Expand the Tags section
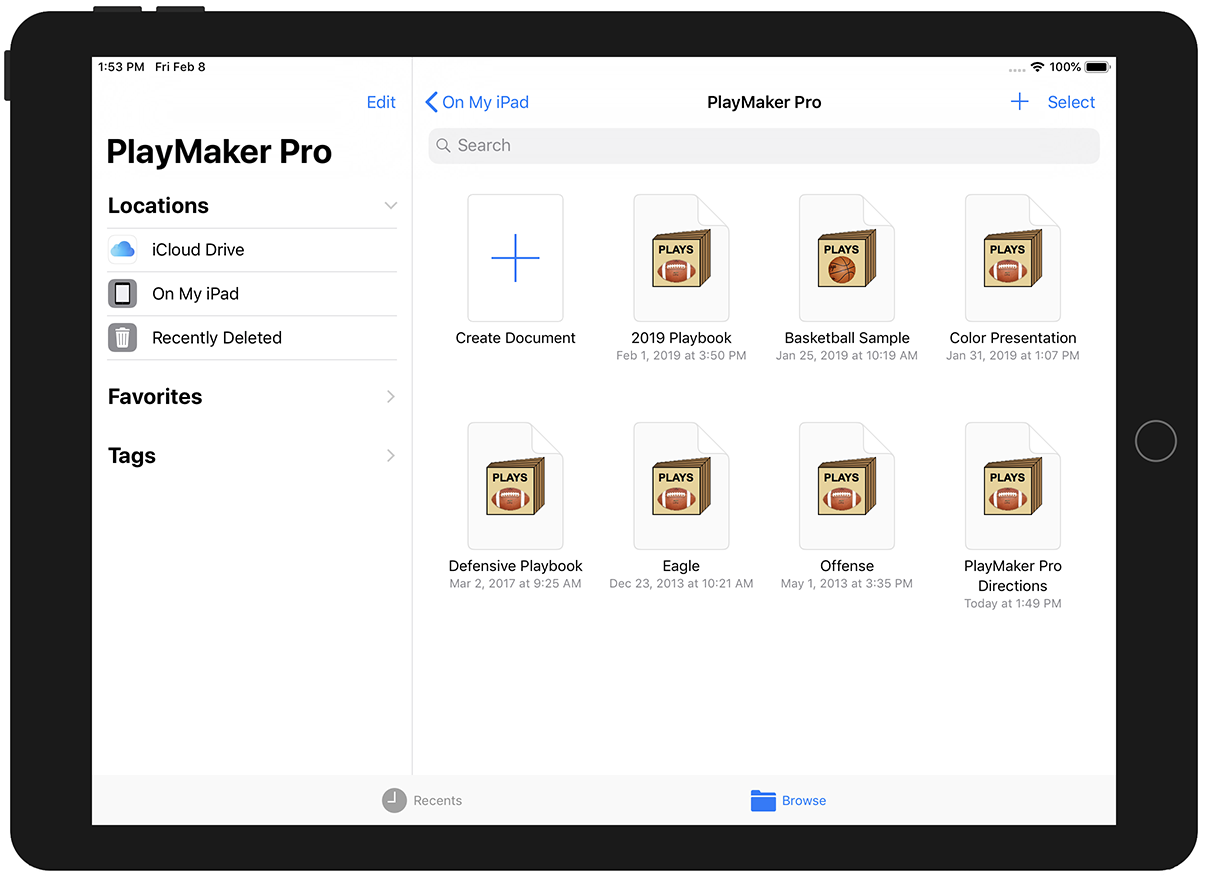Screen dimensions: 1206x876 pyautogui.click(x=390, y=456)
